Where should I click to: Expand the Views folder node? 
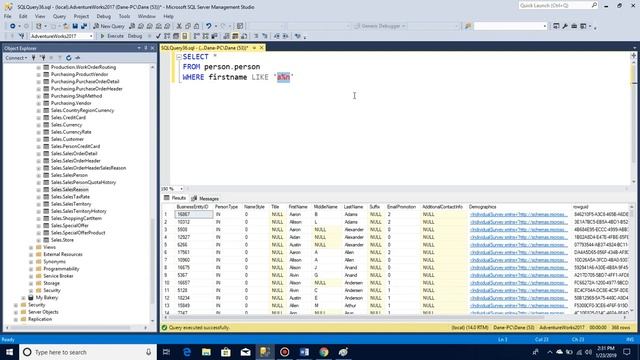(x=31, y=247)
